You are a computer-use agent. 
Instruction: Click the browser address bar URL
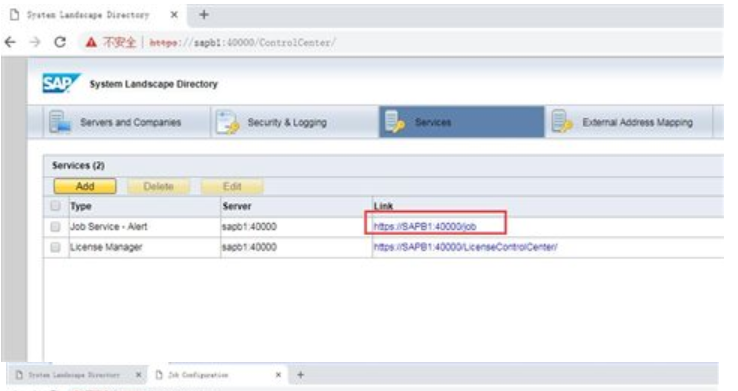[x=242, y=42]
